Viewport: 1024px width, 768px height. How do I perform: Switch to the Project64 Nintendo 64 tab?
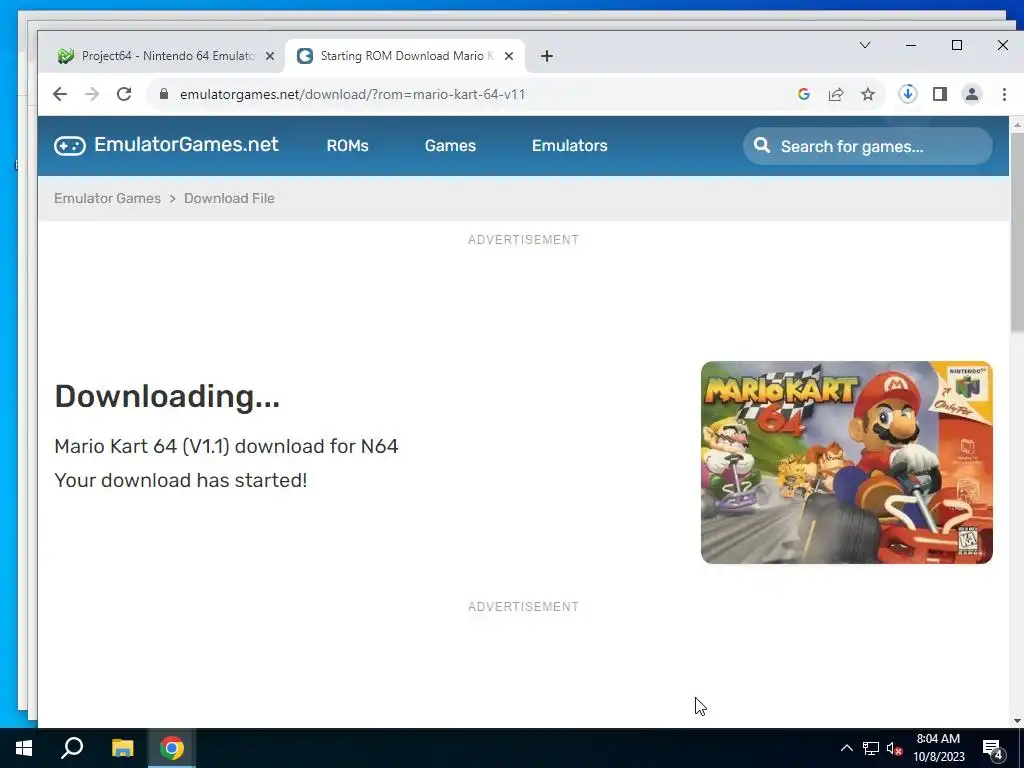click(x=165, y=56)
